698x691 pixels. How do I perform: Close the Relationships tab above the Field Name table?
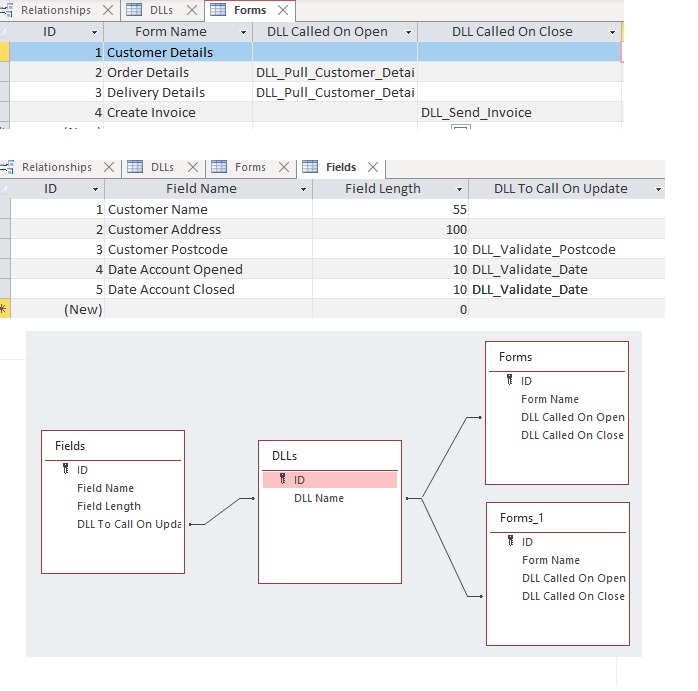[109, 167]
